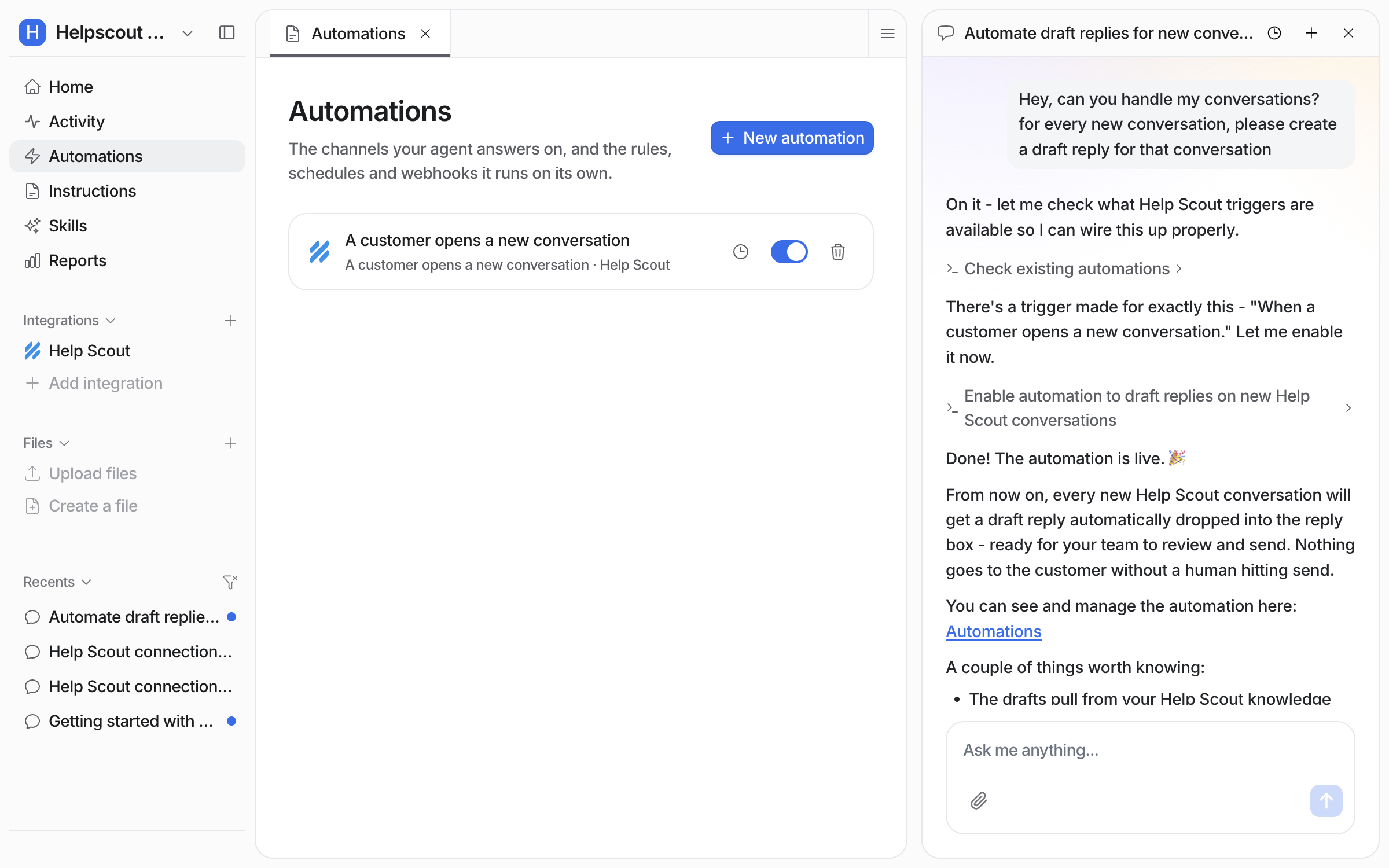Delete the new conversation automation via trash icon
The image size is (1389, 868).
pyautogui.click(x=838, y=252)
